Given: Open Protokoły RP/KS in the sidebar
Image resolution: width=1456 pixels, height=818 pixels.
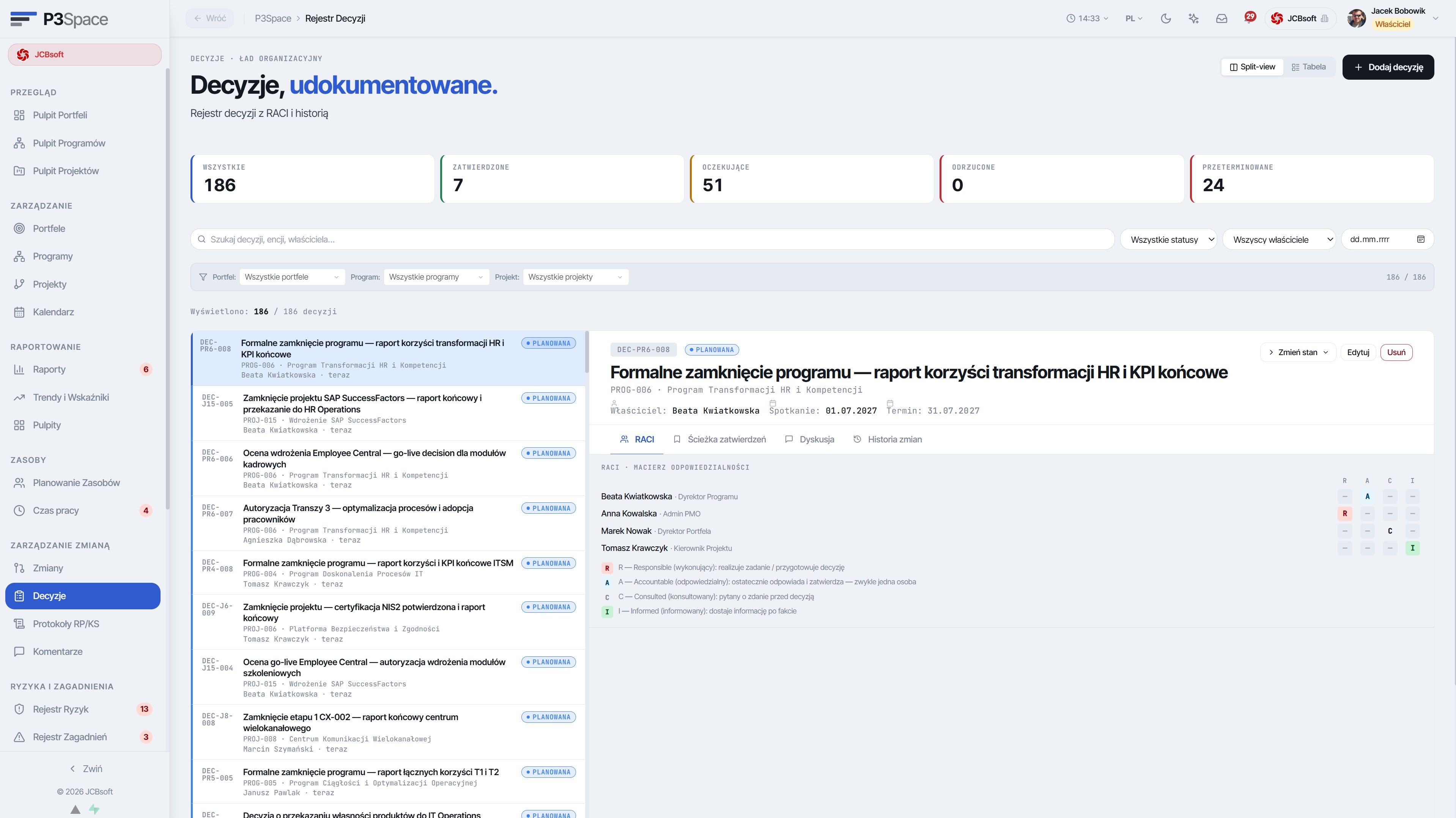Looking at the screenshot, I should 83,623.
